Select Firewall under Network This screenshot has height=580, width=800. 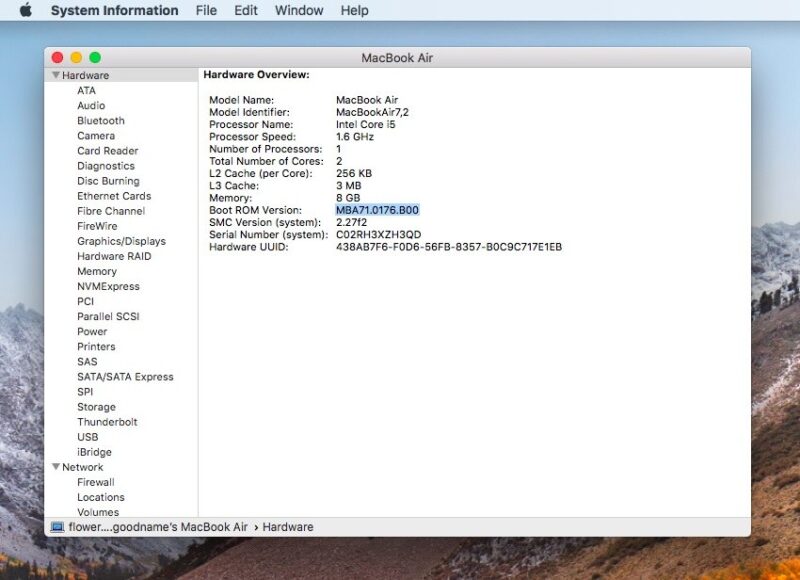pyautogui.click(x=96, y=482)
